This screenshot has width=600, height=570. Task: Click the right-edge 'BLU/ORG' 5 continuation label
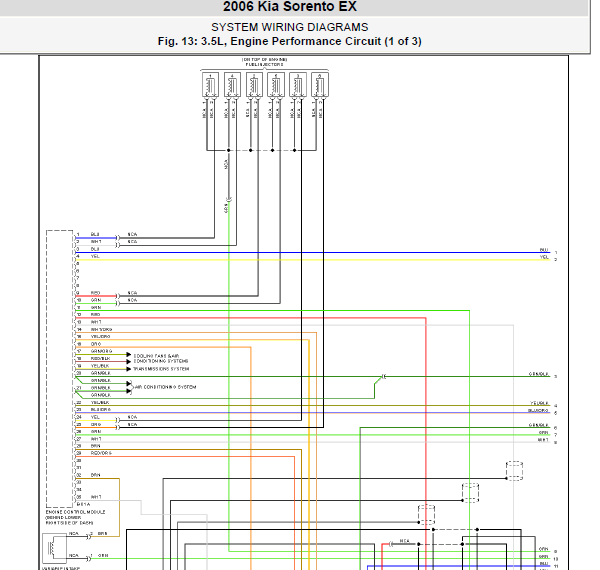tap(538, 410)
